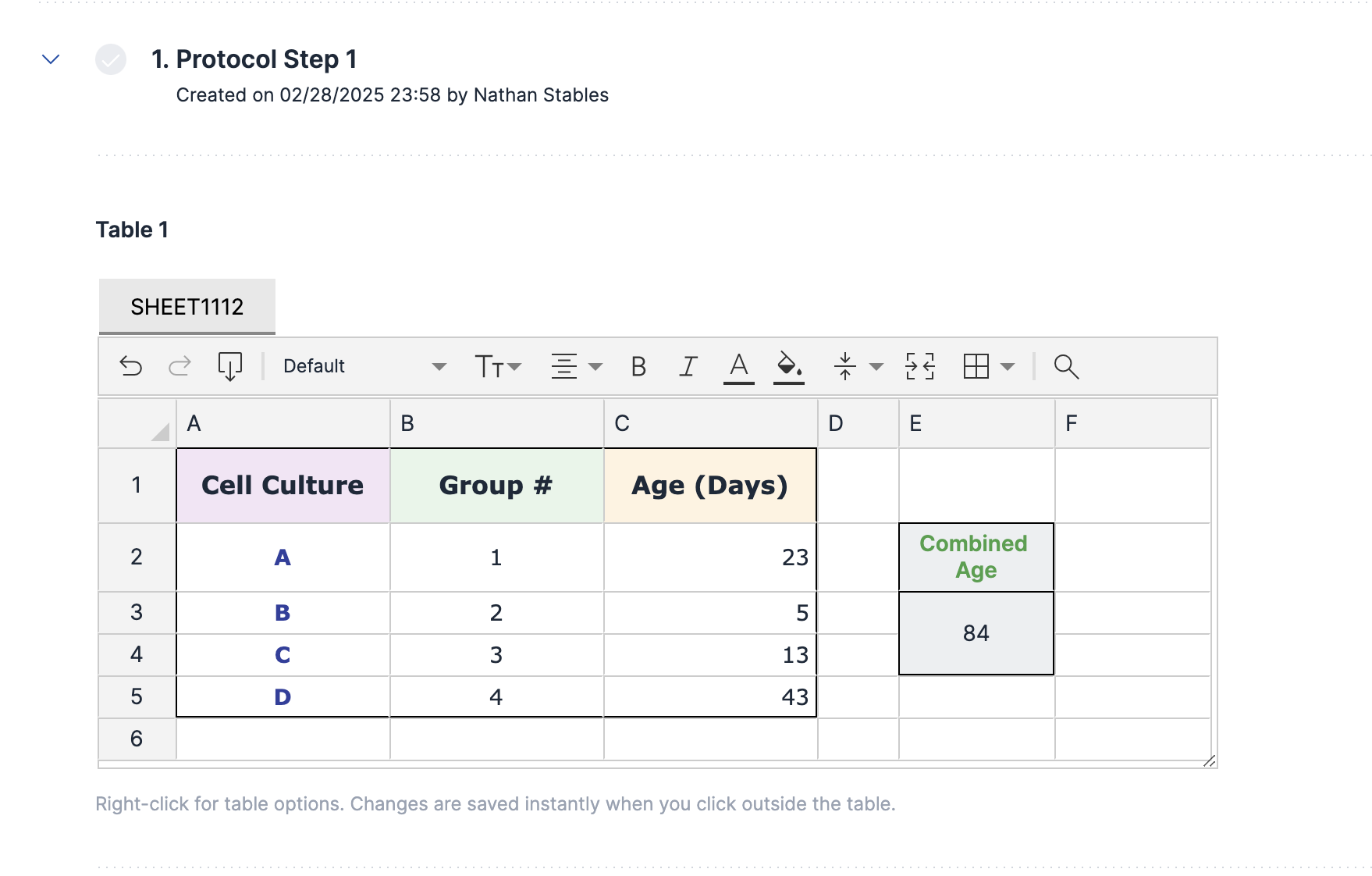Mark Protocol Step 1 as complete using the checkmark

click(x=111, y=59)
